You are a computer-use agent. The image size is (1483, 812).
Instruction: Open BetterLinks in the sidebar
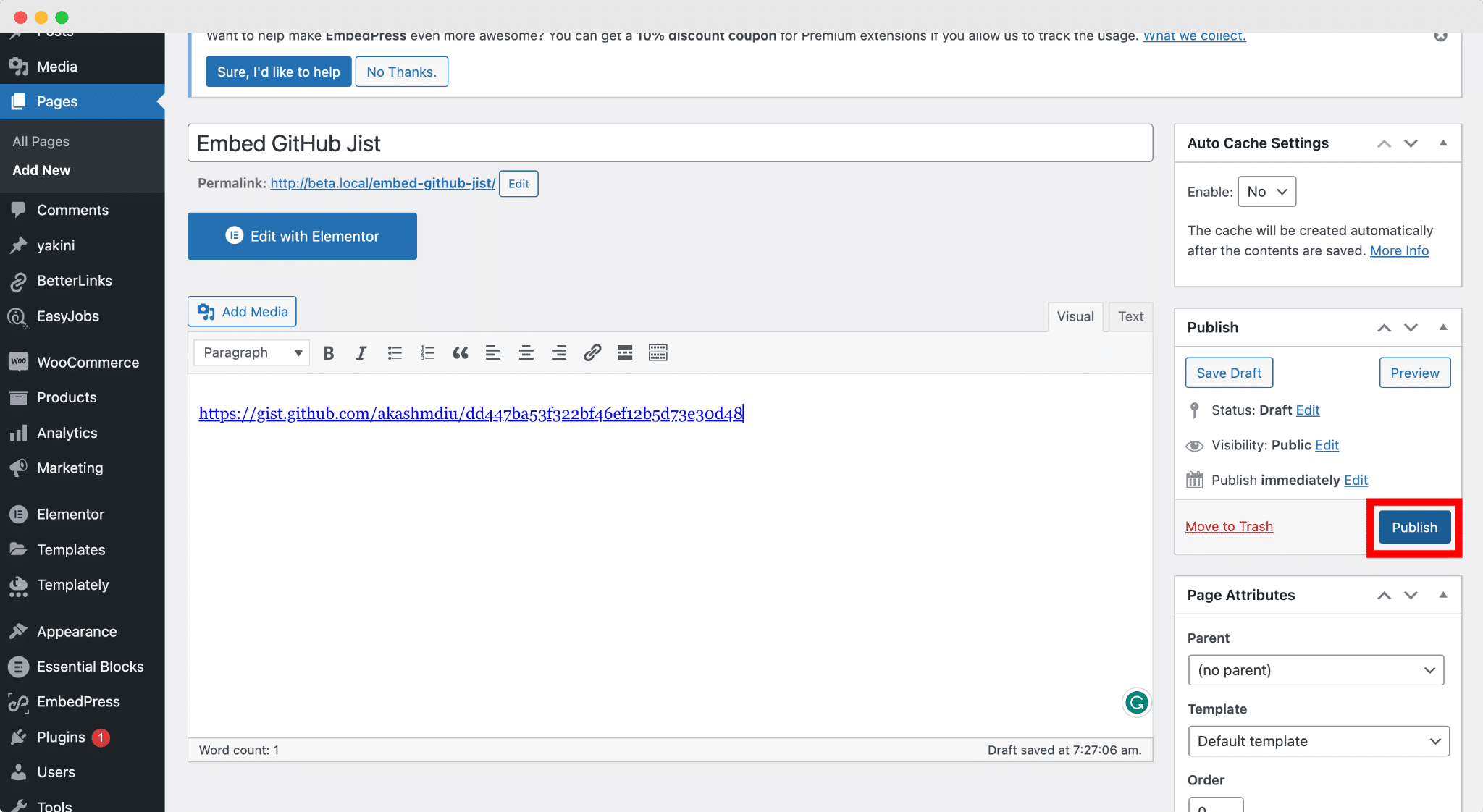click(x=83, y=281)
